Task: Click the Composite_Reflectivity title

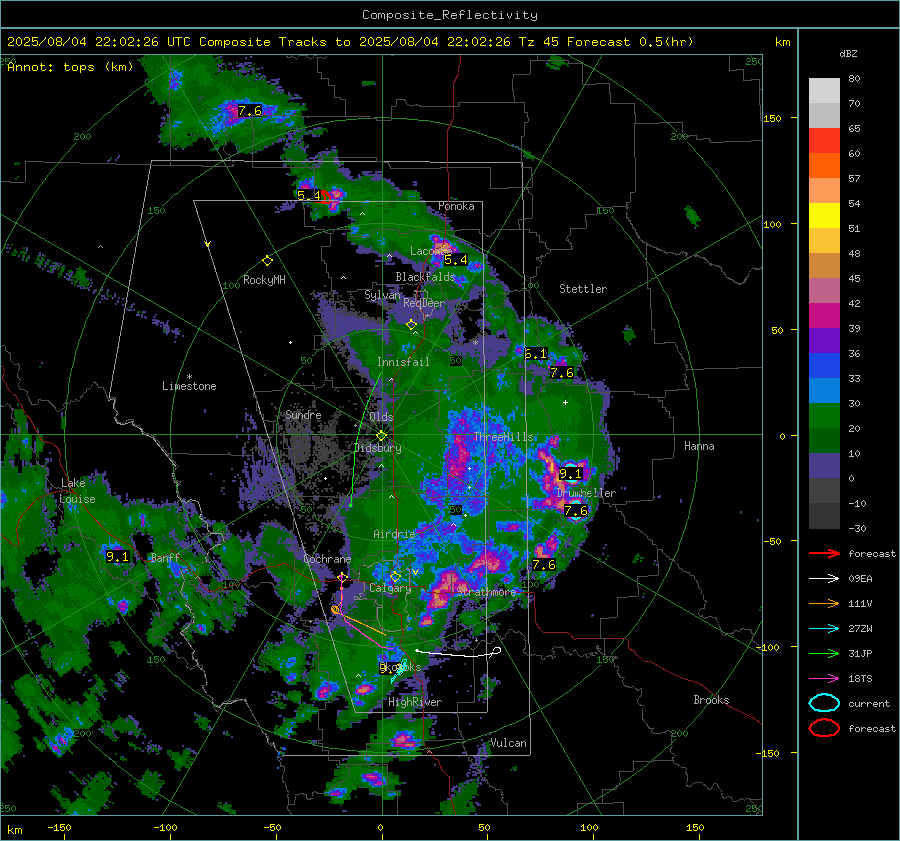Action: pyautogui.click(x=450, y=15)
